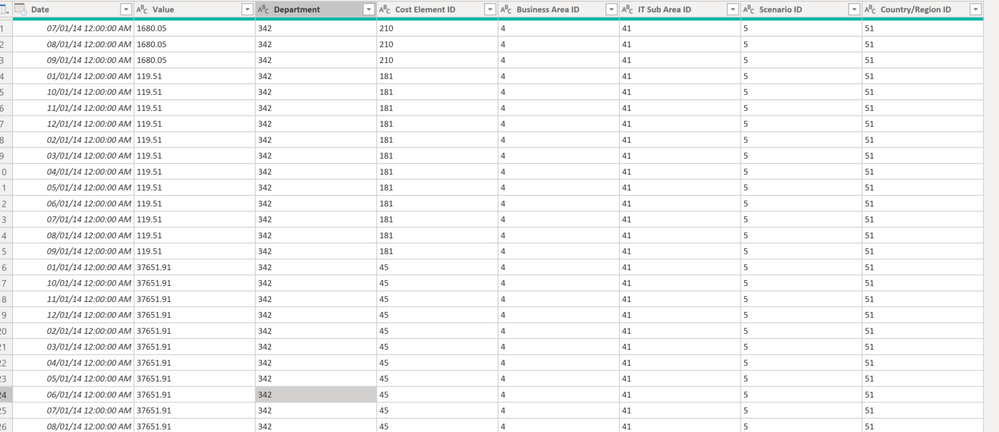Click the Department column's ABC type icon
This screenshot has width=999, height=432.
point(263,10)
